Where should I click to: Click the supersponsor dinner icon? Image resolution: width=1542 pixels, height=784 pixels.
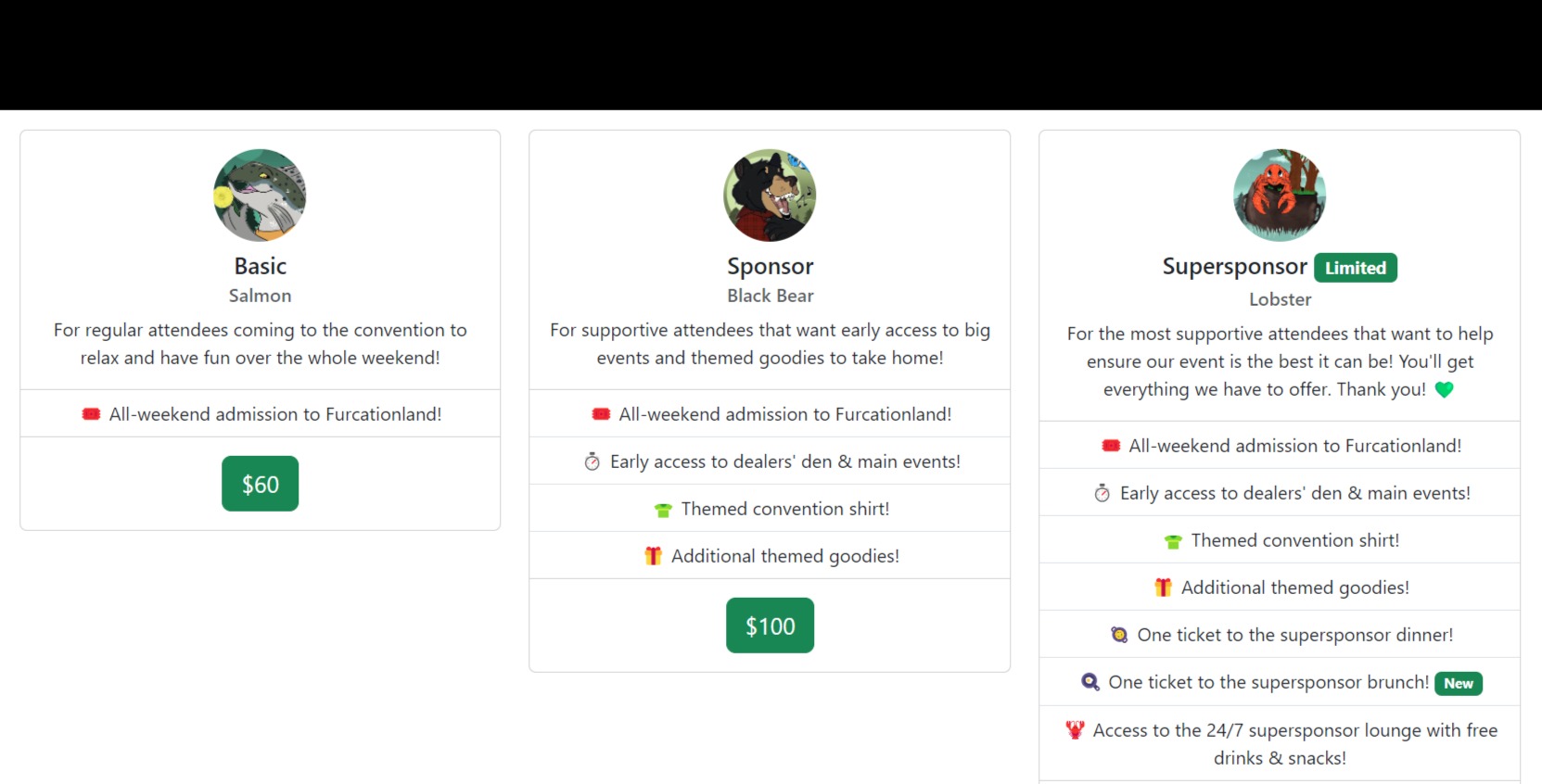coord(1119,635)
